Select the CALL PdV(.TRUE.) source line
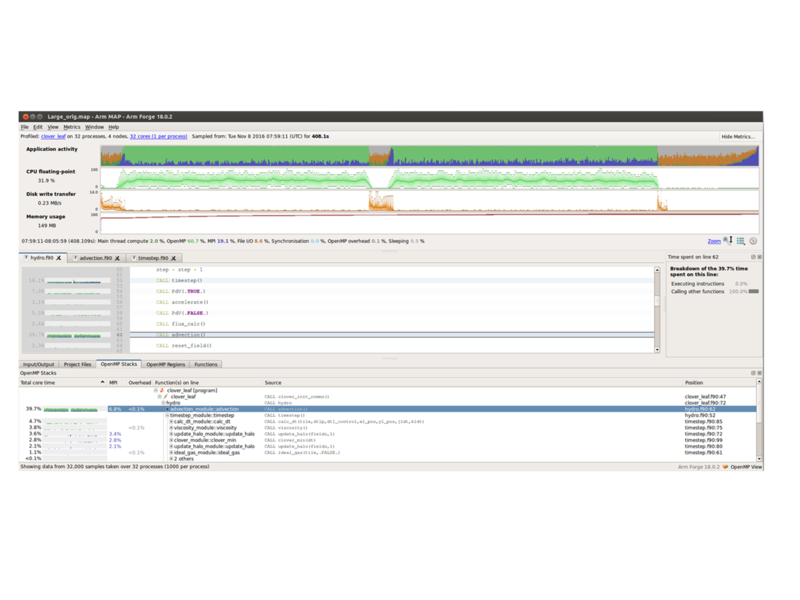Screen dimensions: 800x600 pyautogui.click(x=391, y=291)
